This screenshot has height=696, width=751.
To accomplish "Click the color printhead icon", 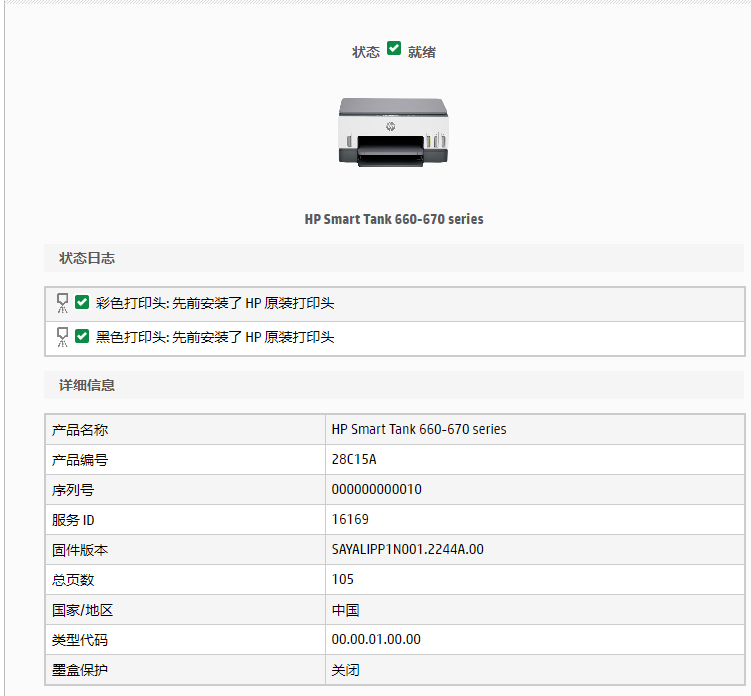I will [x=62, y=303].
